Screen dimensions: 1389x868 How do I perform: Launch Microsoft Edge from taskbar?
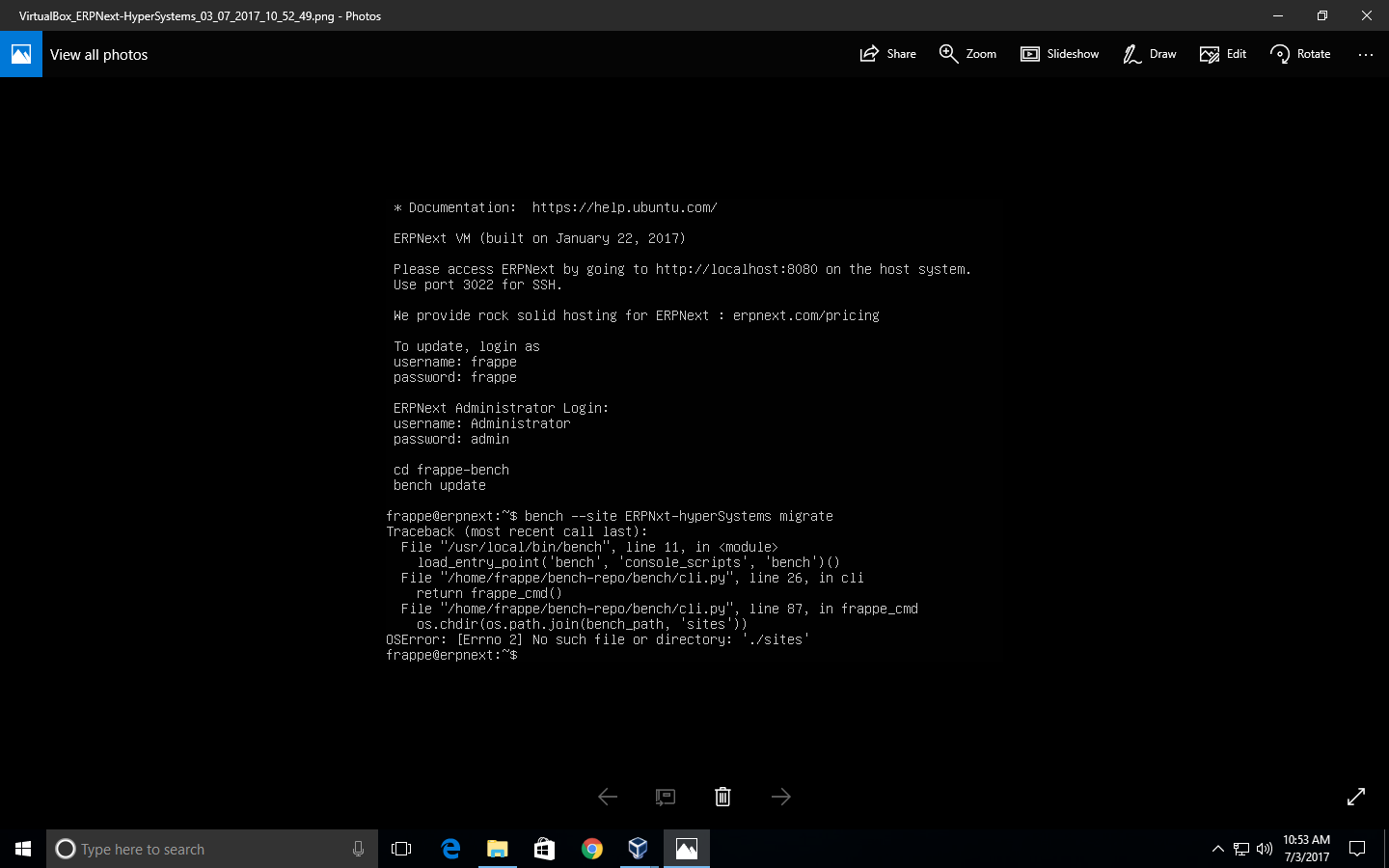pyautogui.click(x=450, y=849)
